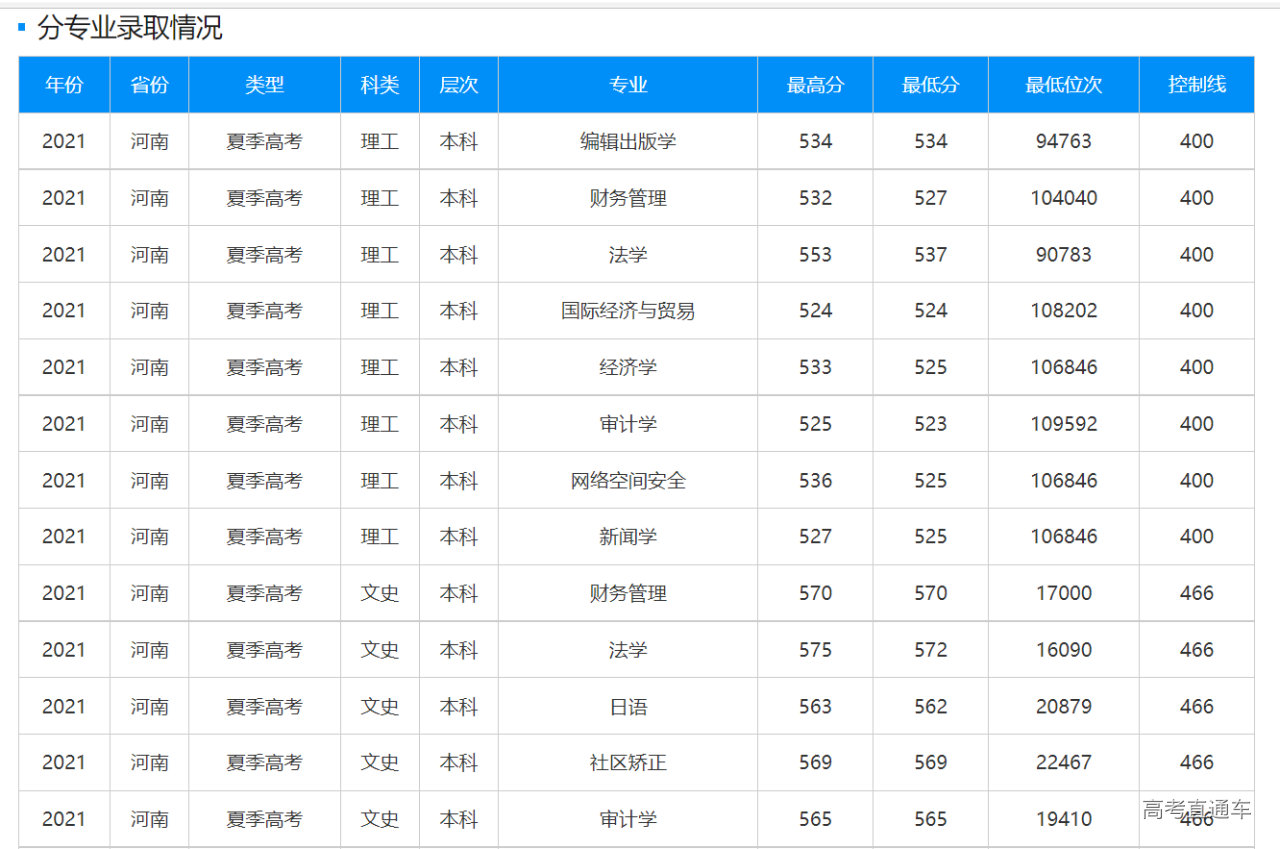The height and width of the screenshot is (849, 1280).
Task: Click the blue square bullet beside 分专业录取情况
Action: point(22,27)
